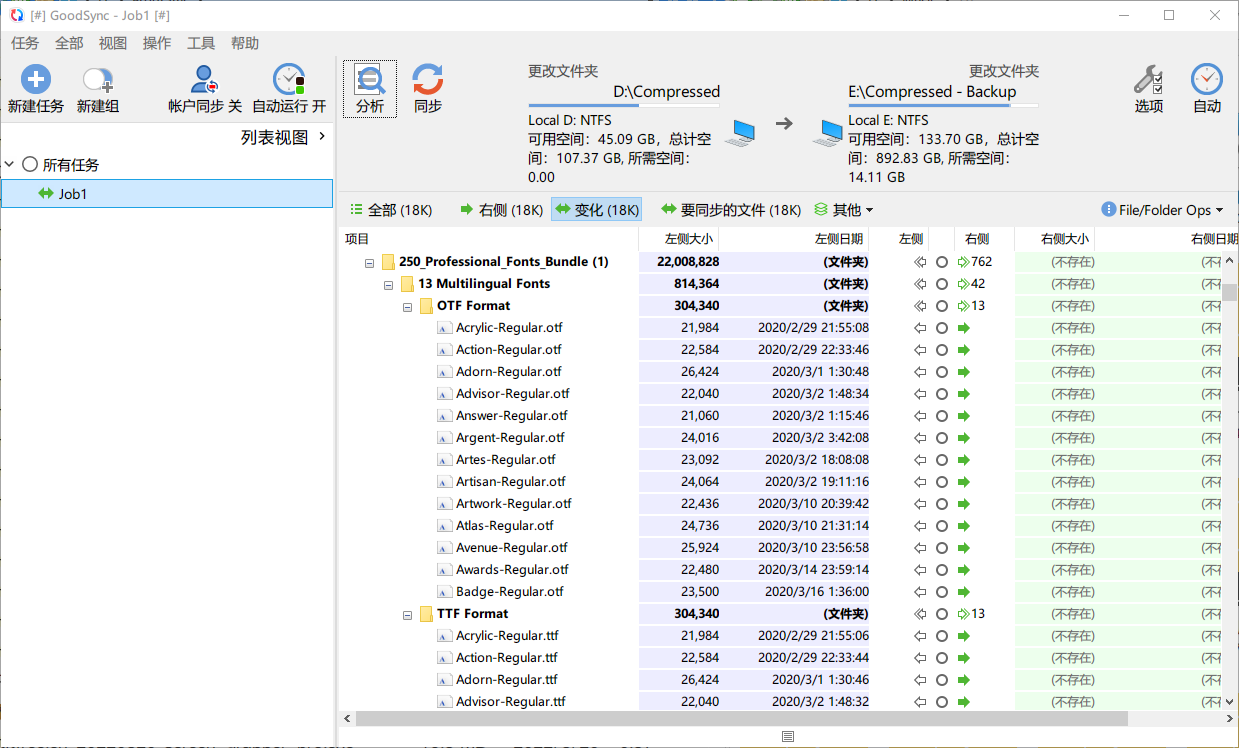Select the do-not-copy circle for Artes-Regular.otf
The width and height of the screenshot is (1239, 748).
[942, 460]
